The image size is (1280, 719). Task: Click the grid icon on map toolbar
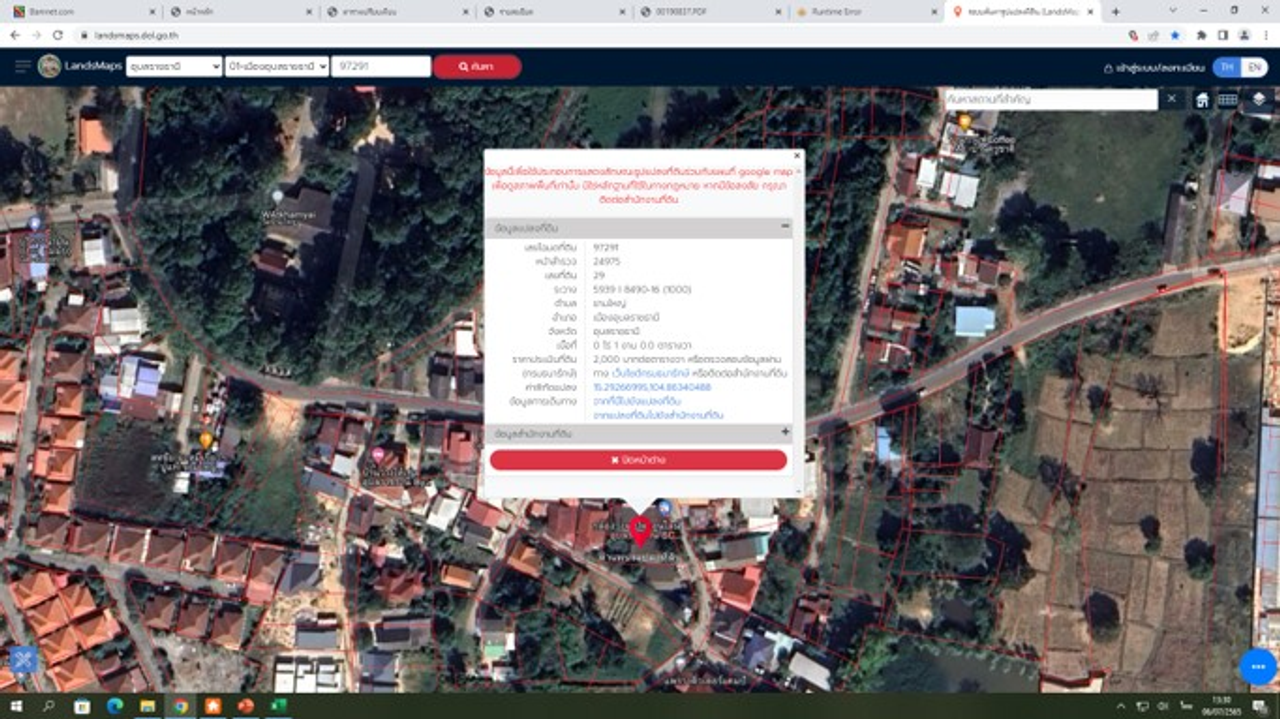(x=1227, y=100)
